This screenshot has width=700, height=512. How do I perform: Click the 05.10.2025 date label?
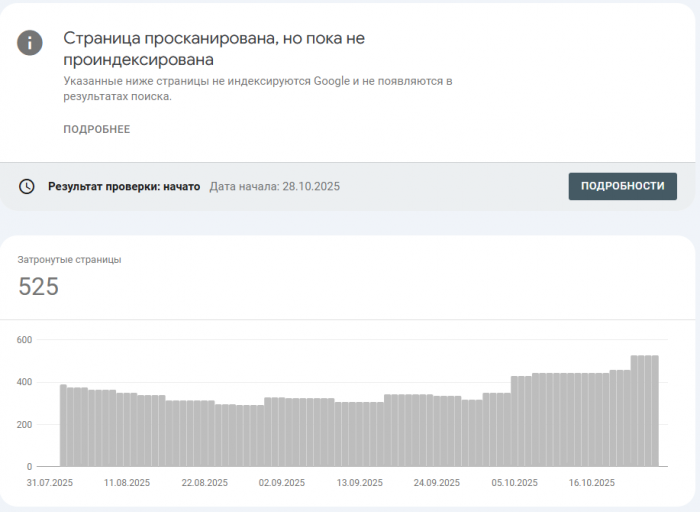[x=514, y=483]
